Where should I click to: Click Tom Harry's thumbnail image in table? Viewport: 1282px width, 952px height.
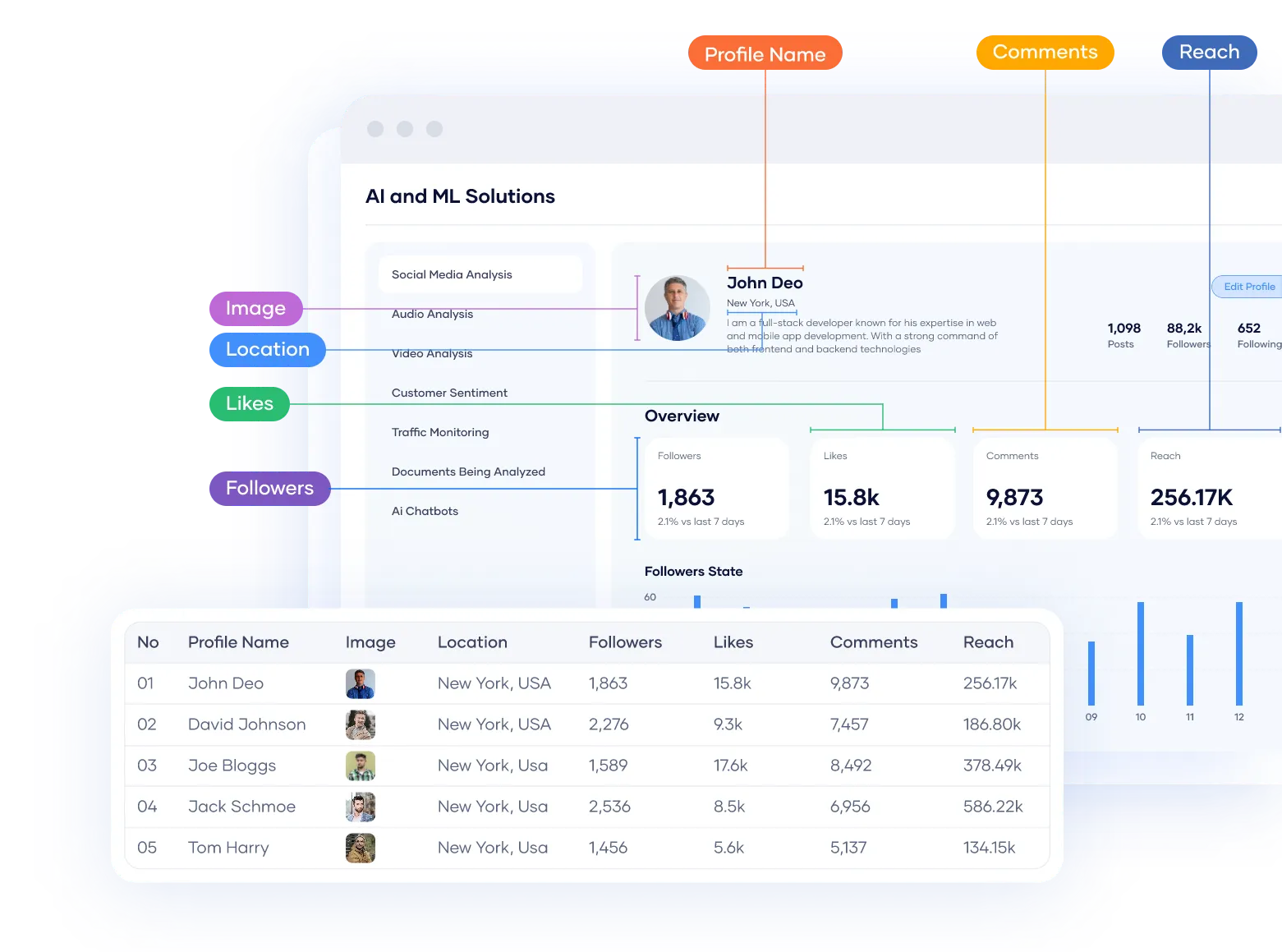tap(360, 848)
